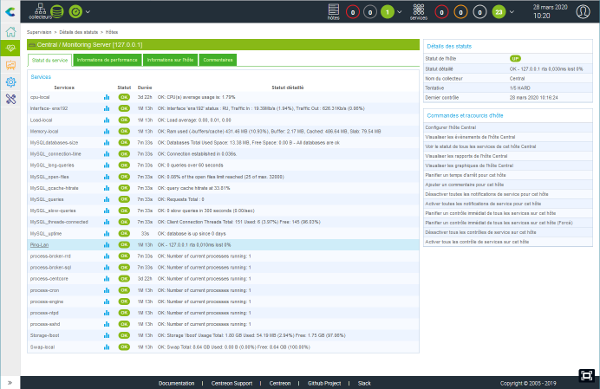
Task: Open the Commentaires tab
Action: point(218,60)
